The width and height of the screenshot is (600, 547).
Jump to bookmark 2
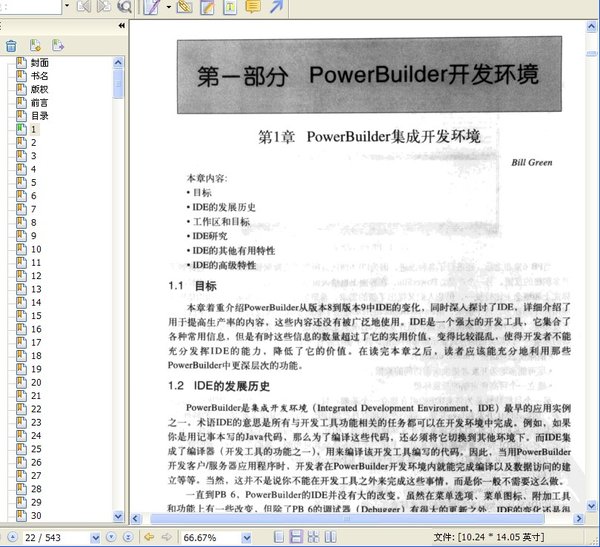click(x=34, y=142)
